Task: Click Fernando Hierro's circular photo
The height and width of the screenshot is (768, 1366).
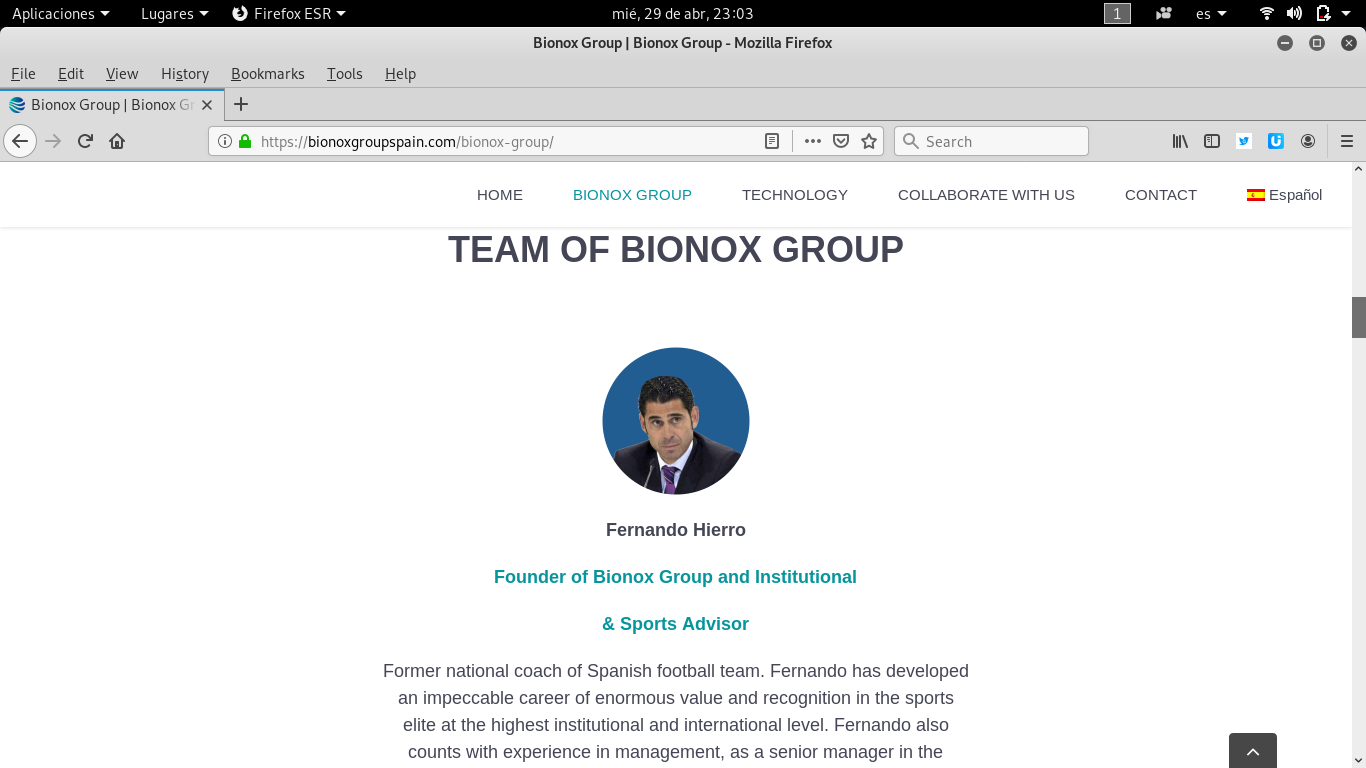Action: coord(676,421)
